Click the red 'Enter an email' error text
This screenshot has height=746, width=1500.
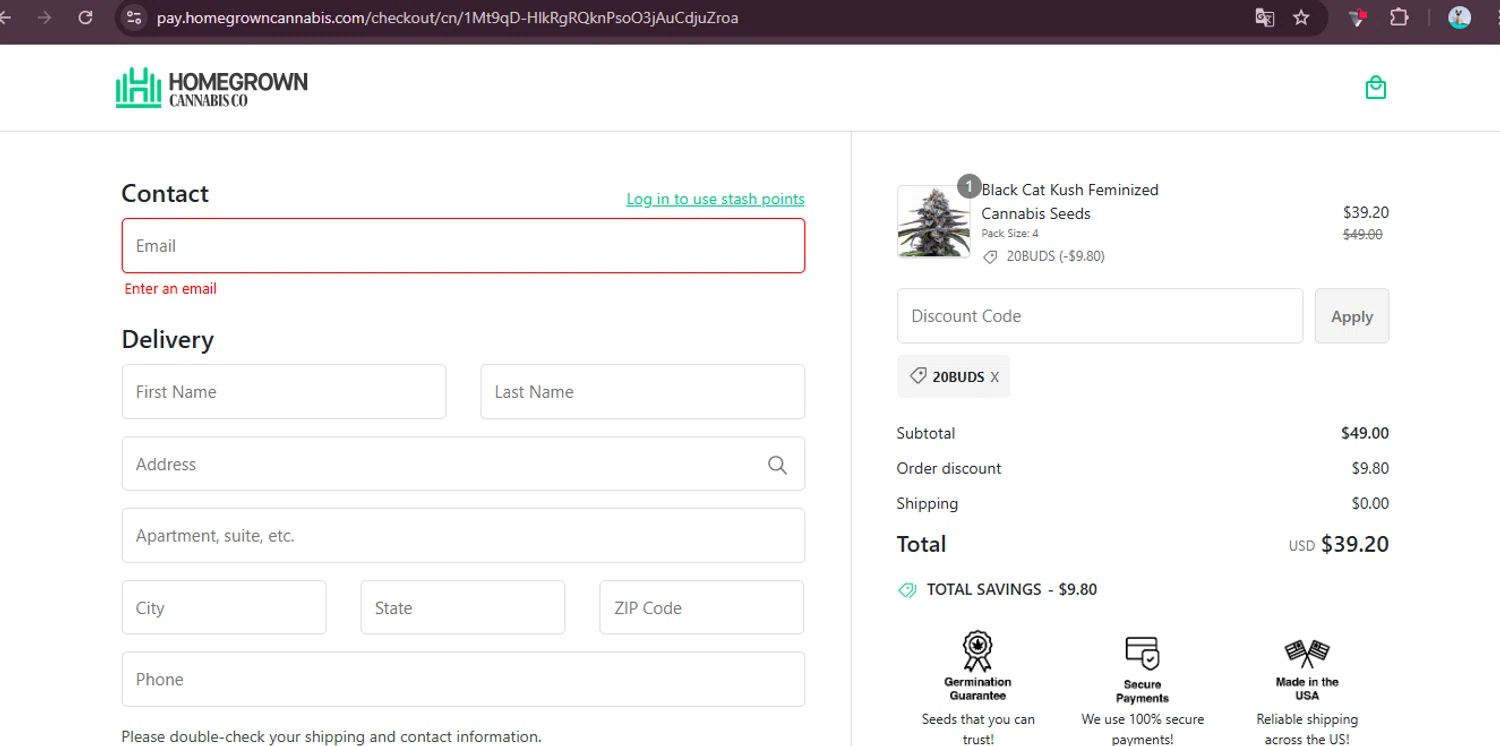click(x=170, y=289)
